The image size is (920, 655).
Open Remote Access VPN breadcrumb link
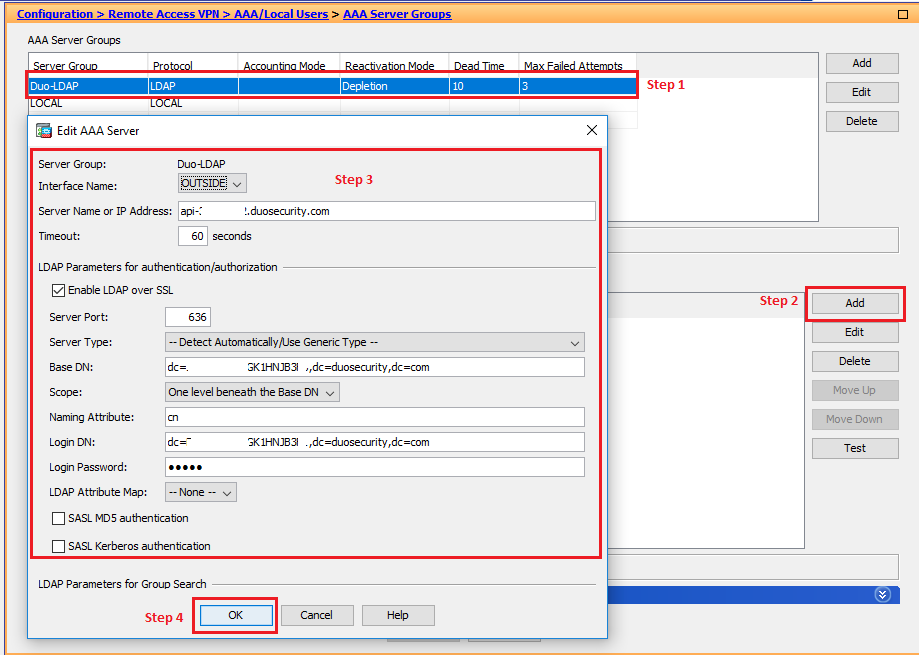[x=164, y=14]
